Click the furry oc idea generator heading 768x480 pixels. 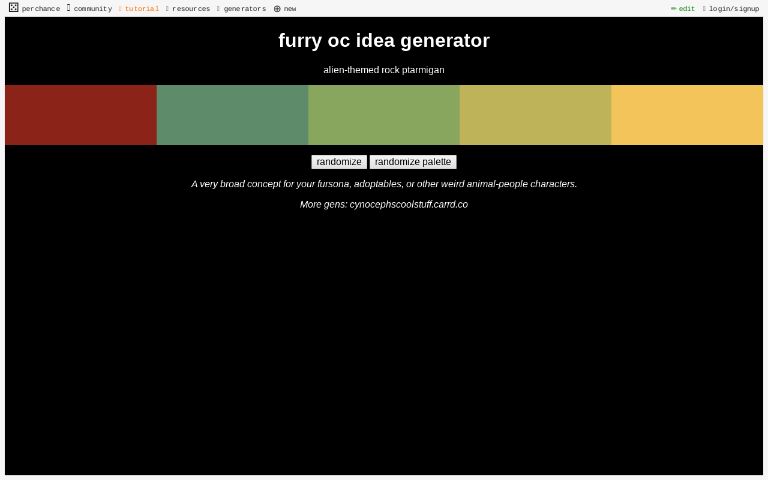383,41
